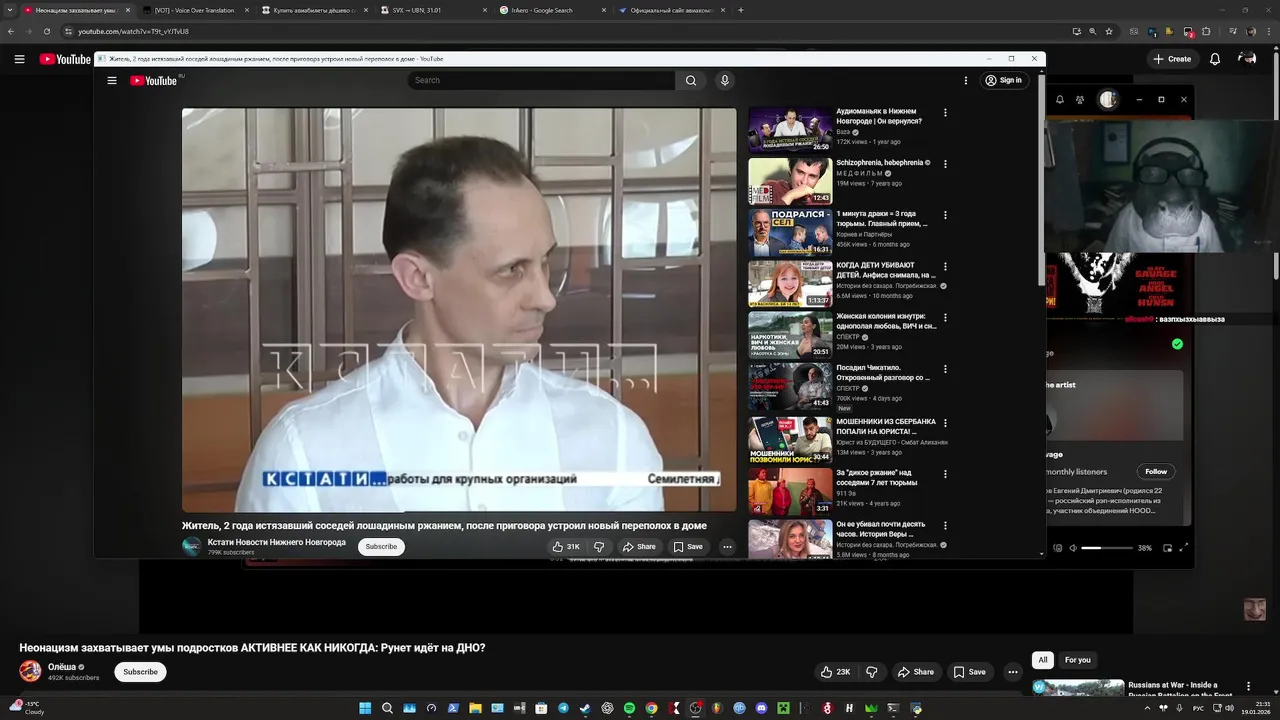This screenshot has height=720, width=1280.
Task: Open the Кстати Новости Нижнего Новгорода channel avatar
Action: pyautogui.click(x=192, y=546)
